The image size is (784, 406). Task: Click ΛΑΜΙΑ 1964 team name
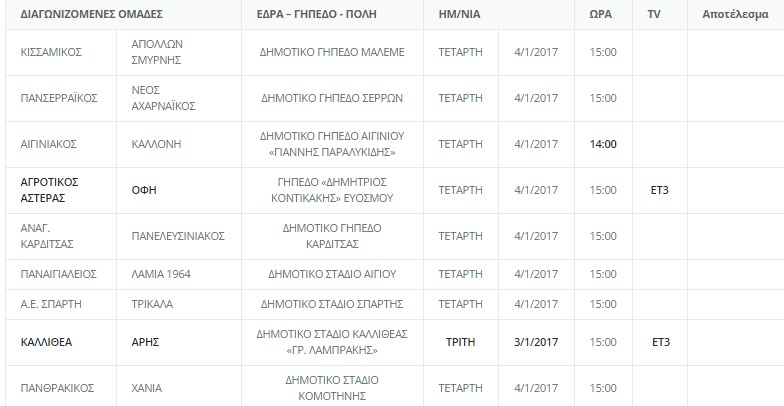point(161,274)
